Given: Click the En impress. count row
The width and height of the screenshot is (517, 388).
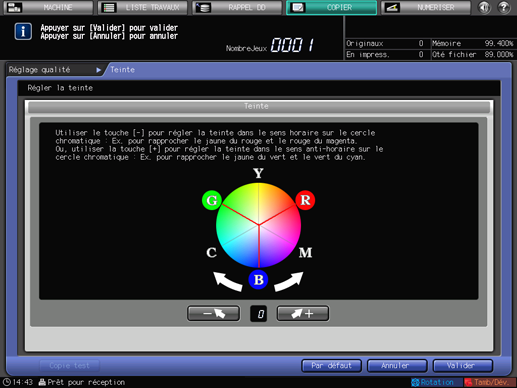Looking at the screenshot, I should 387,54.
